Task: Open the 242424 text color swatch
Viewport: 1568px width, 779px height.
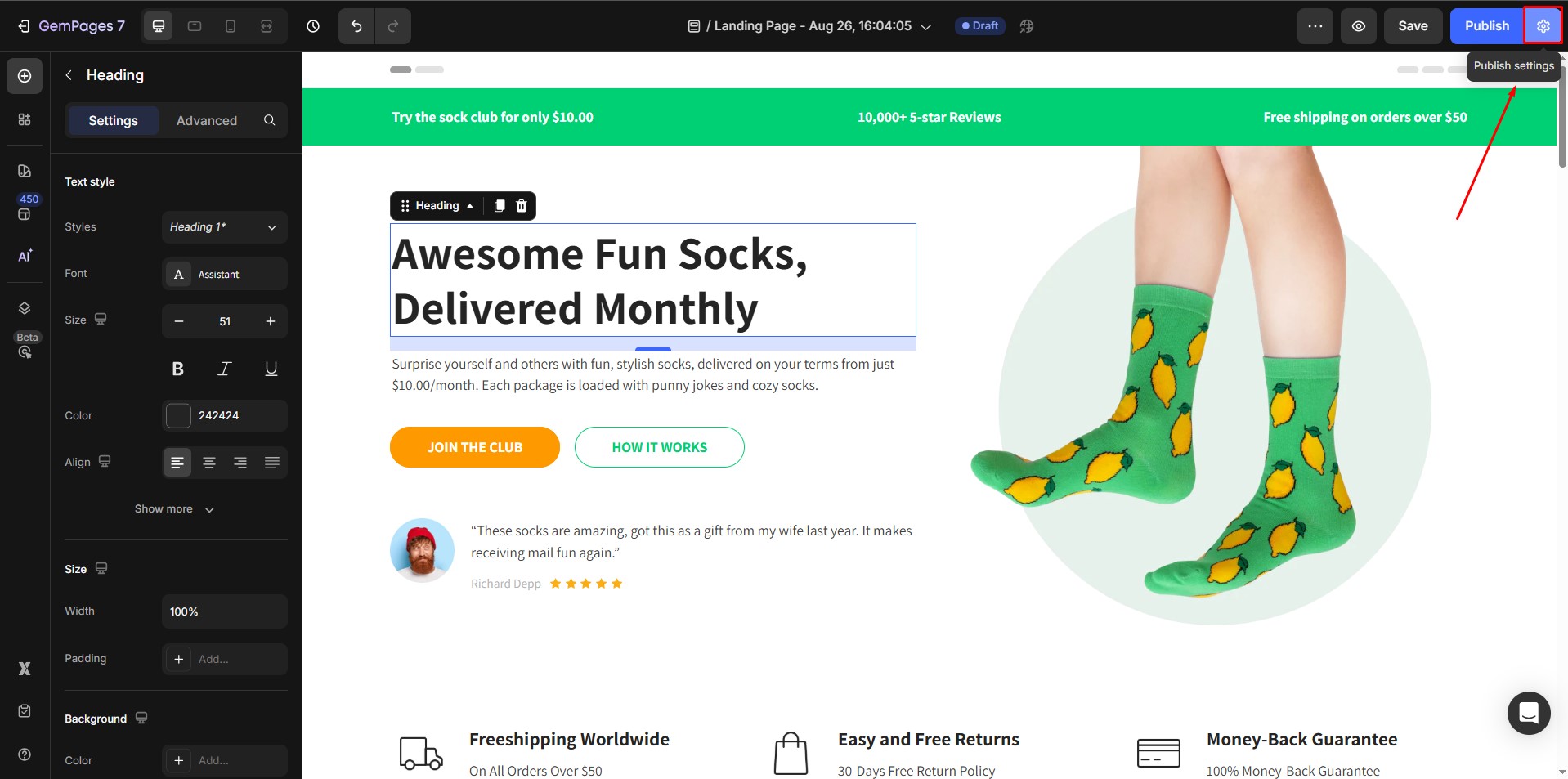Action: tap(178, 415)
